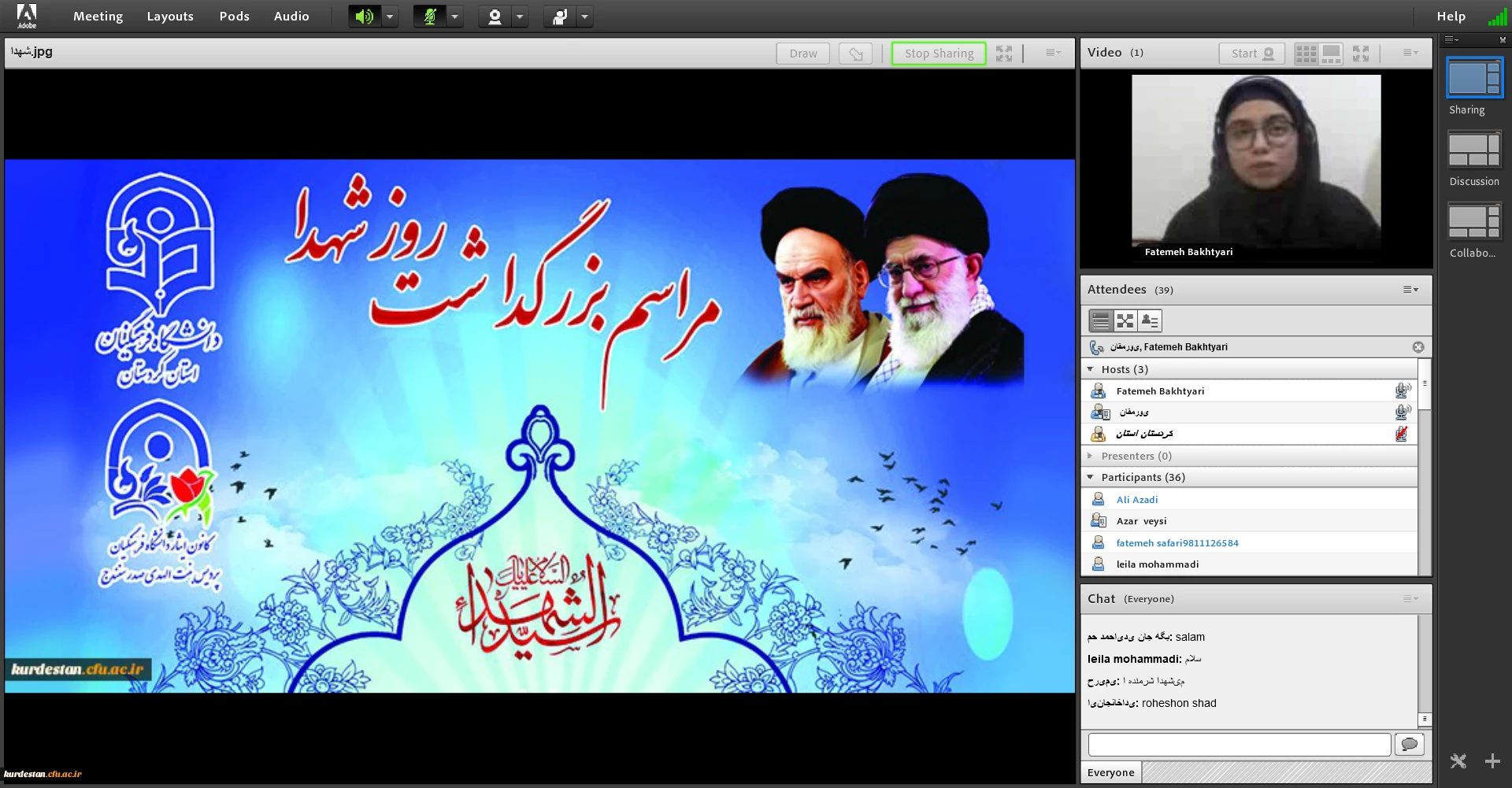Viewport: 1512px width, 788px height.
Task: Toggle the muted microphone icon
Action: [429, 17]
